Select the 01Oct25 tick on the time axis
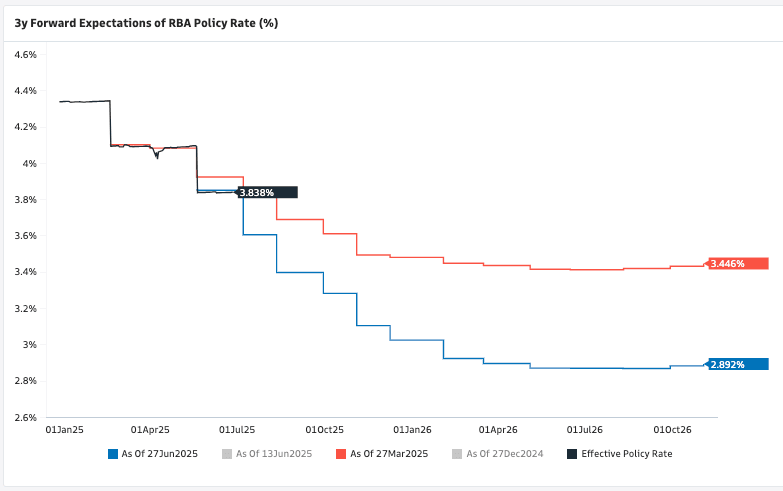Image resolution: width=783 pixels, height=491 pixels. tap(324, 429)
